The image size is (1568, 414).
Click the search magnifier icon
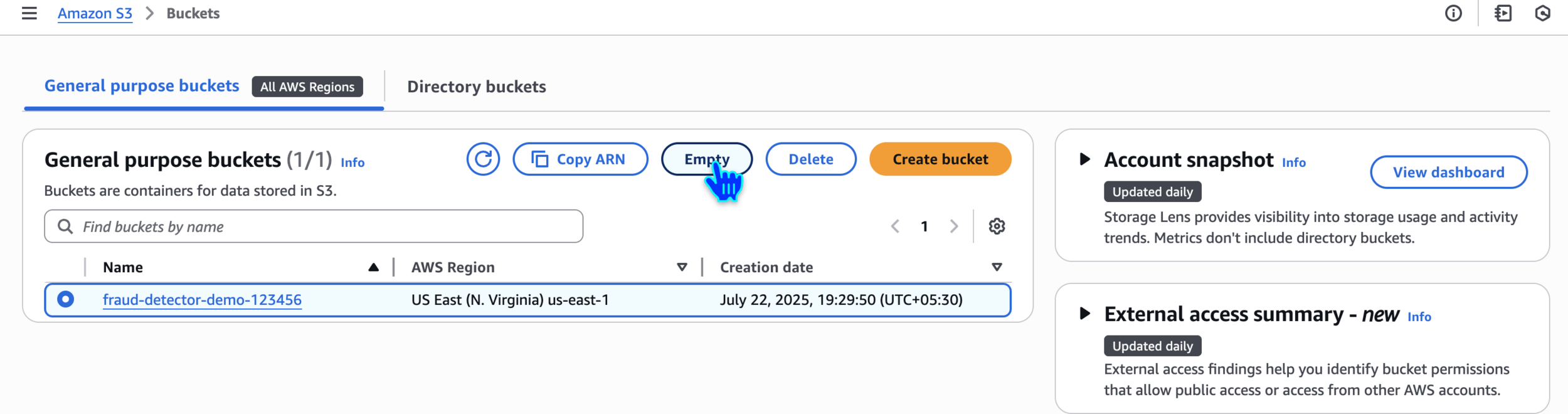(65, 226)
